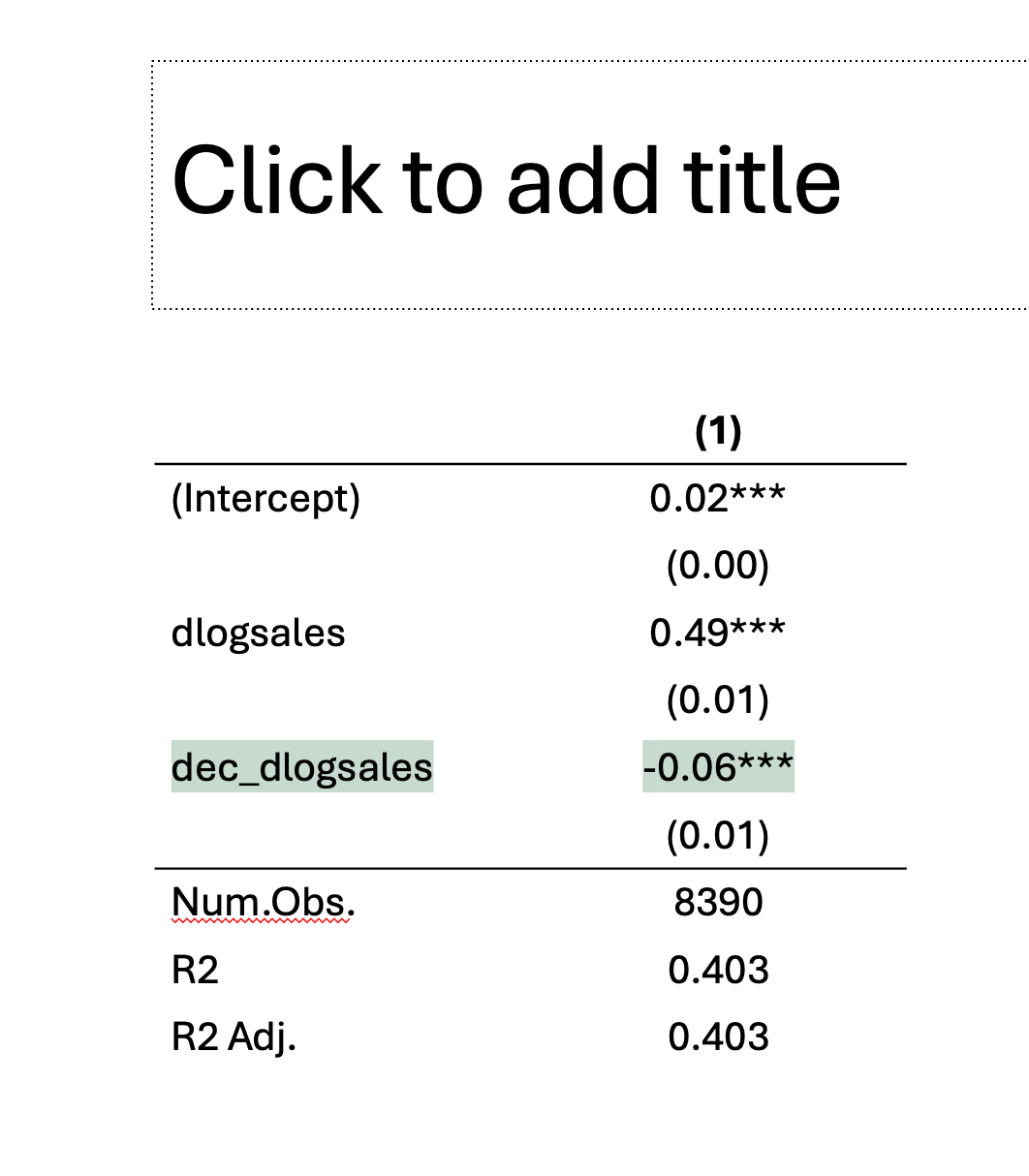Select the highlighted -0.06*** coefficient

point(717,767)
